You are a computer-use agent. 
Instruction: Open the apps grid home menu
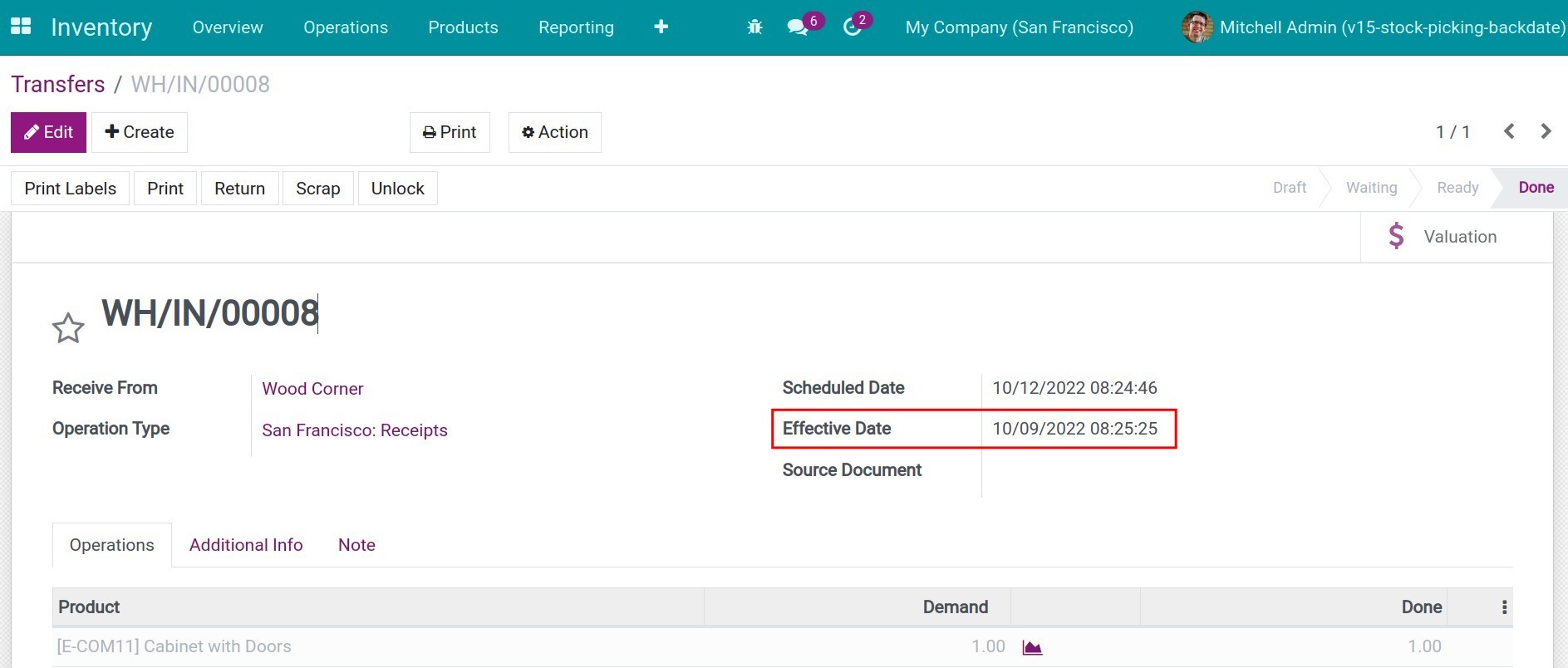point(21,27)
